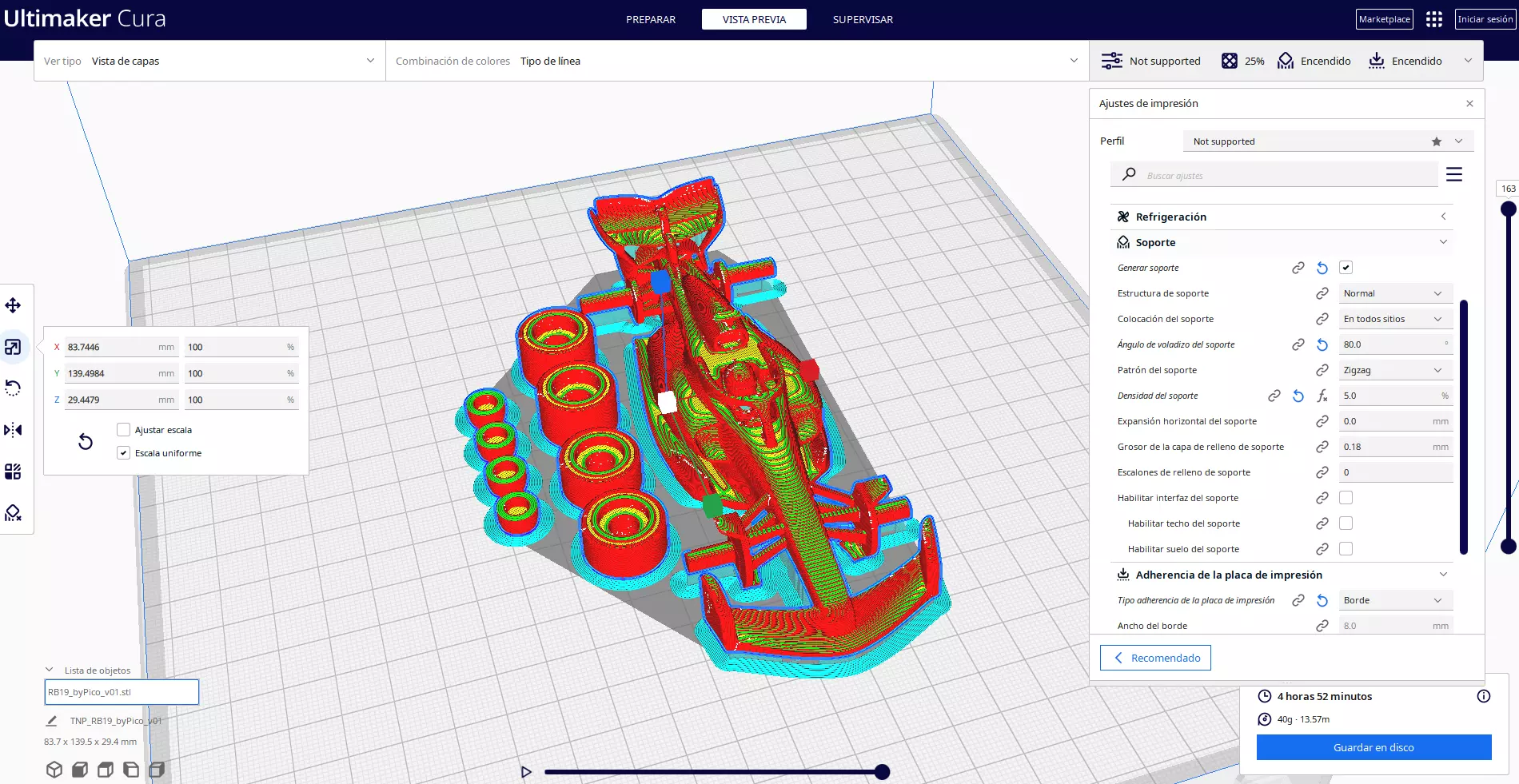Check the Ajustar escala checkbox
Image resolution: width=1519 pixels, height=784 pixels.
123,430
